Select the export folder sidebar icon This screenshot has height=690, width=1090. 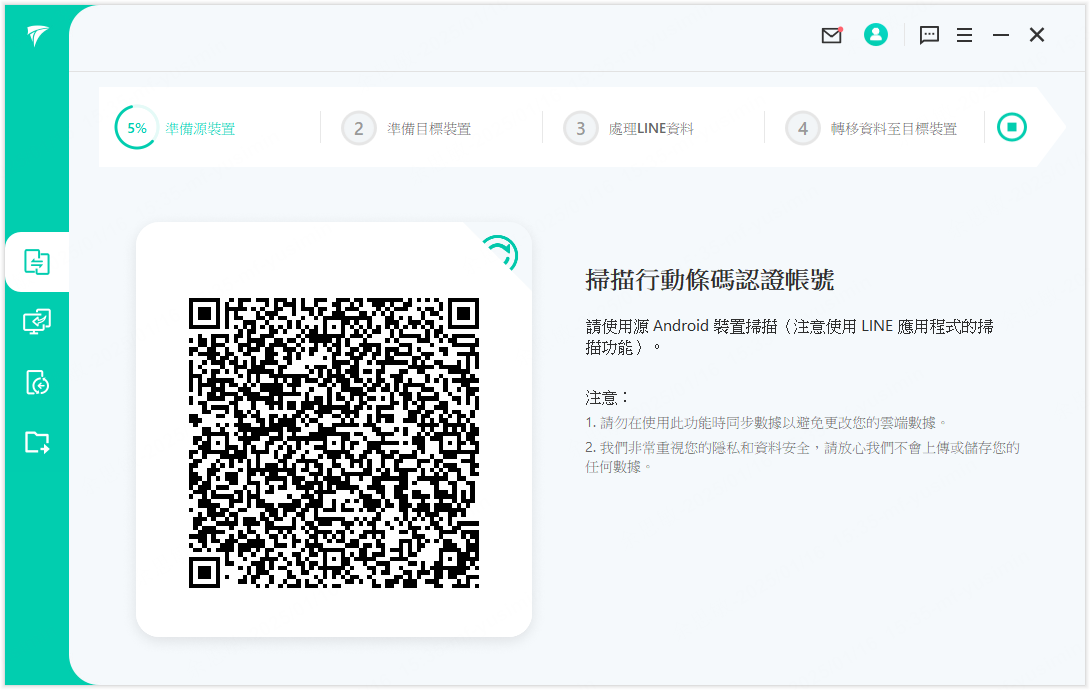37,442
